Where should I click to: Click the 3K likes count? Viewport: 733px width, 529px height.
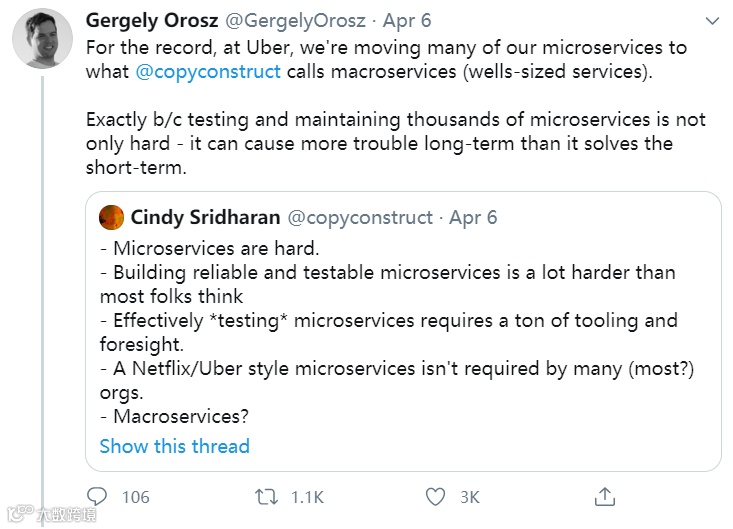[469, 497]
